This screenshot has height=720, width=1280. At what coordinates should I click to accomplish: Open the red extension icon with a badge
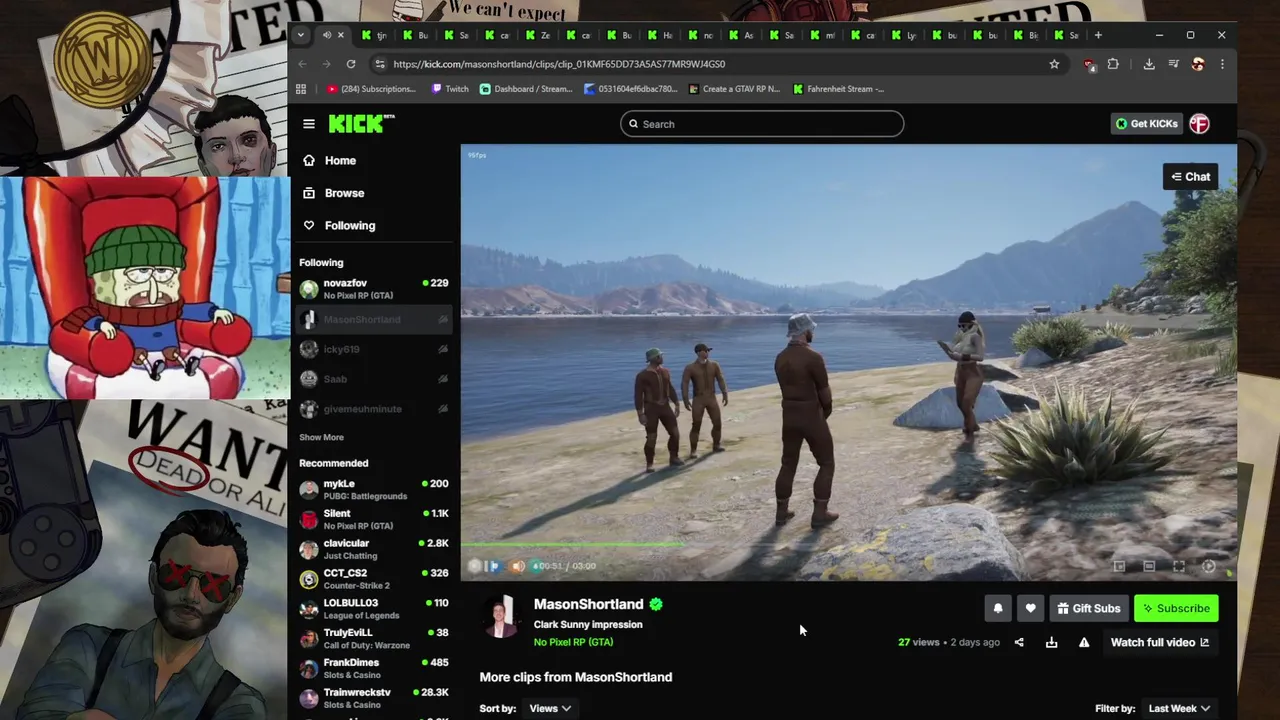coord(1089,64)
